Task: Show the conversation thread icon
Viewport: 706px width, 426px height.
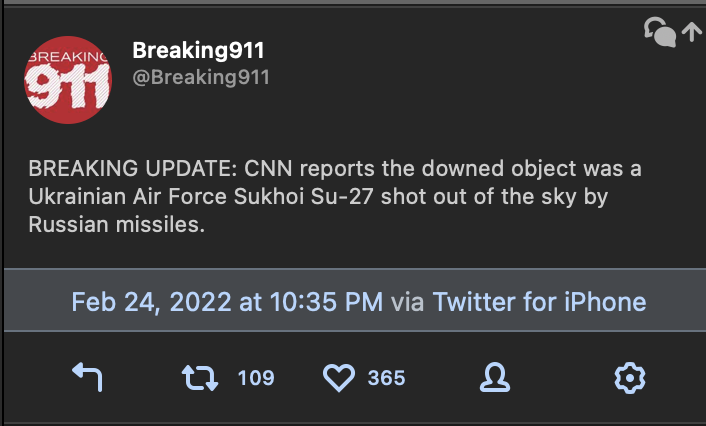Action: [x=659, y=33]
